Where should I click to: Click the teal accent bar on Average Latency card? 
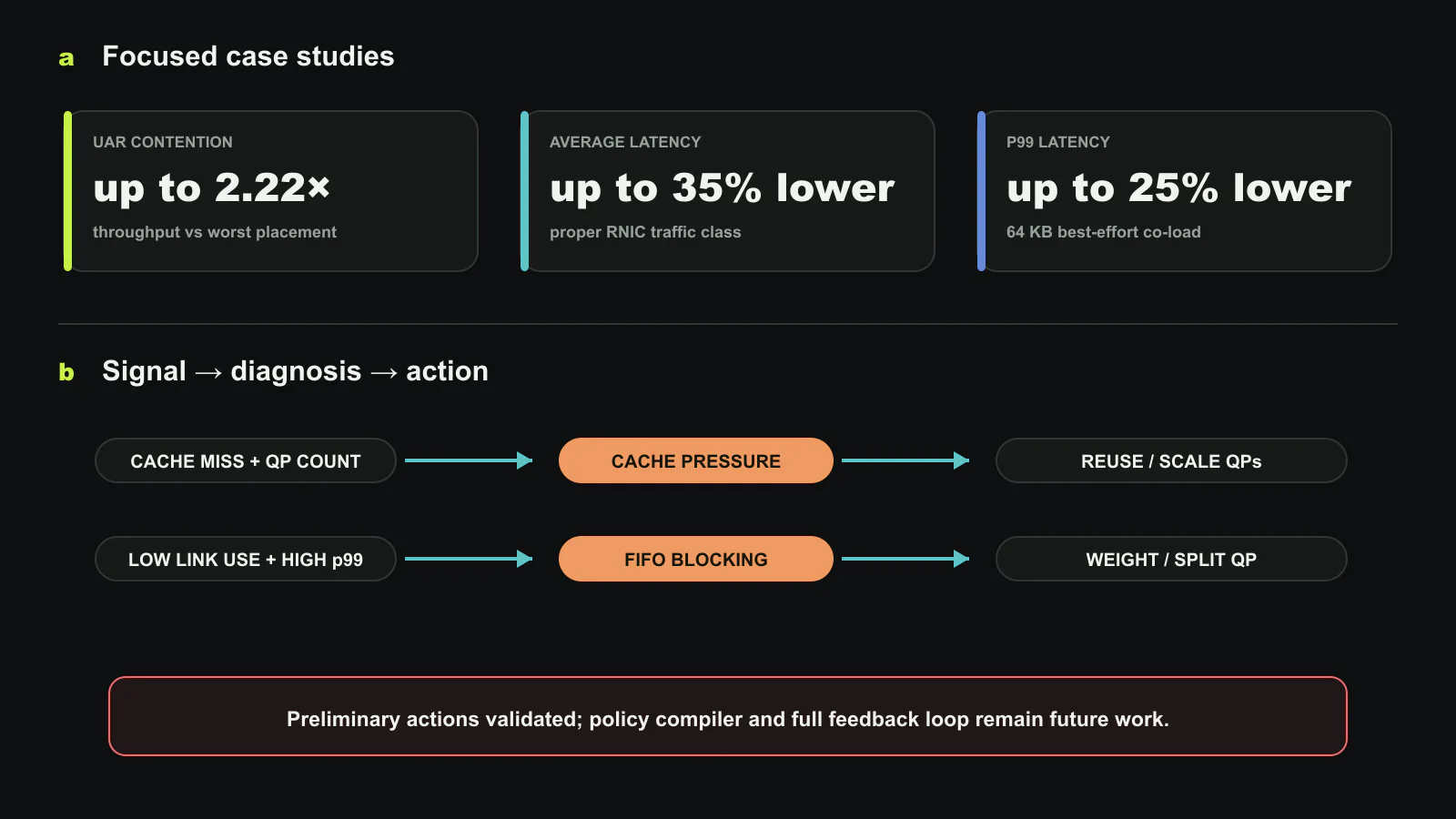click(x=524, y=191)
